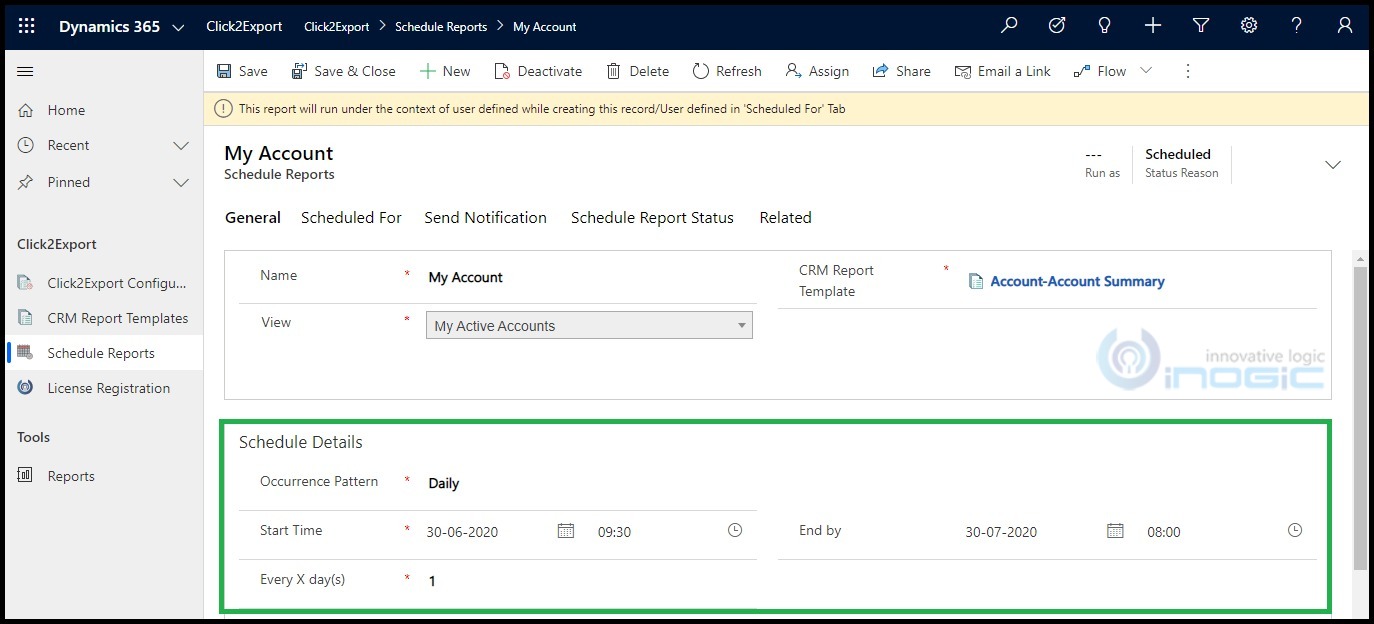This screenshot has height=624, width=1374.
Task: Expand the header details chevron
Action: coord(1333,165)
